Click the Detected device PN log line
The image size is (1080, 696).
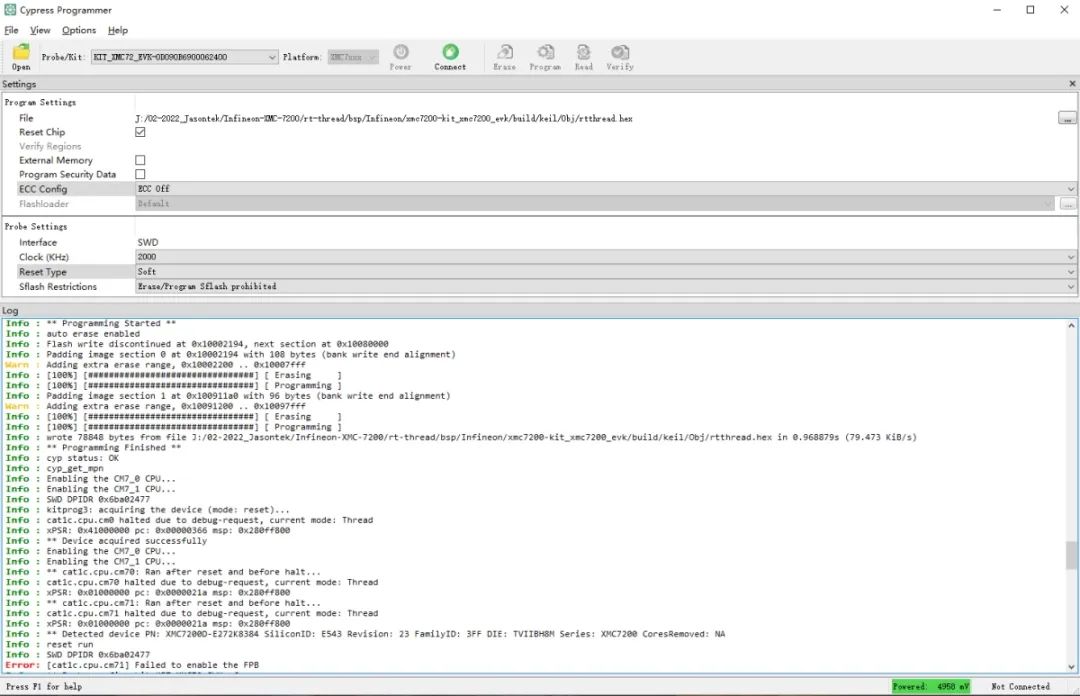(365, 634)
